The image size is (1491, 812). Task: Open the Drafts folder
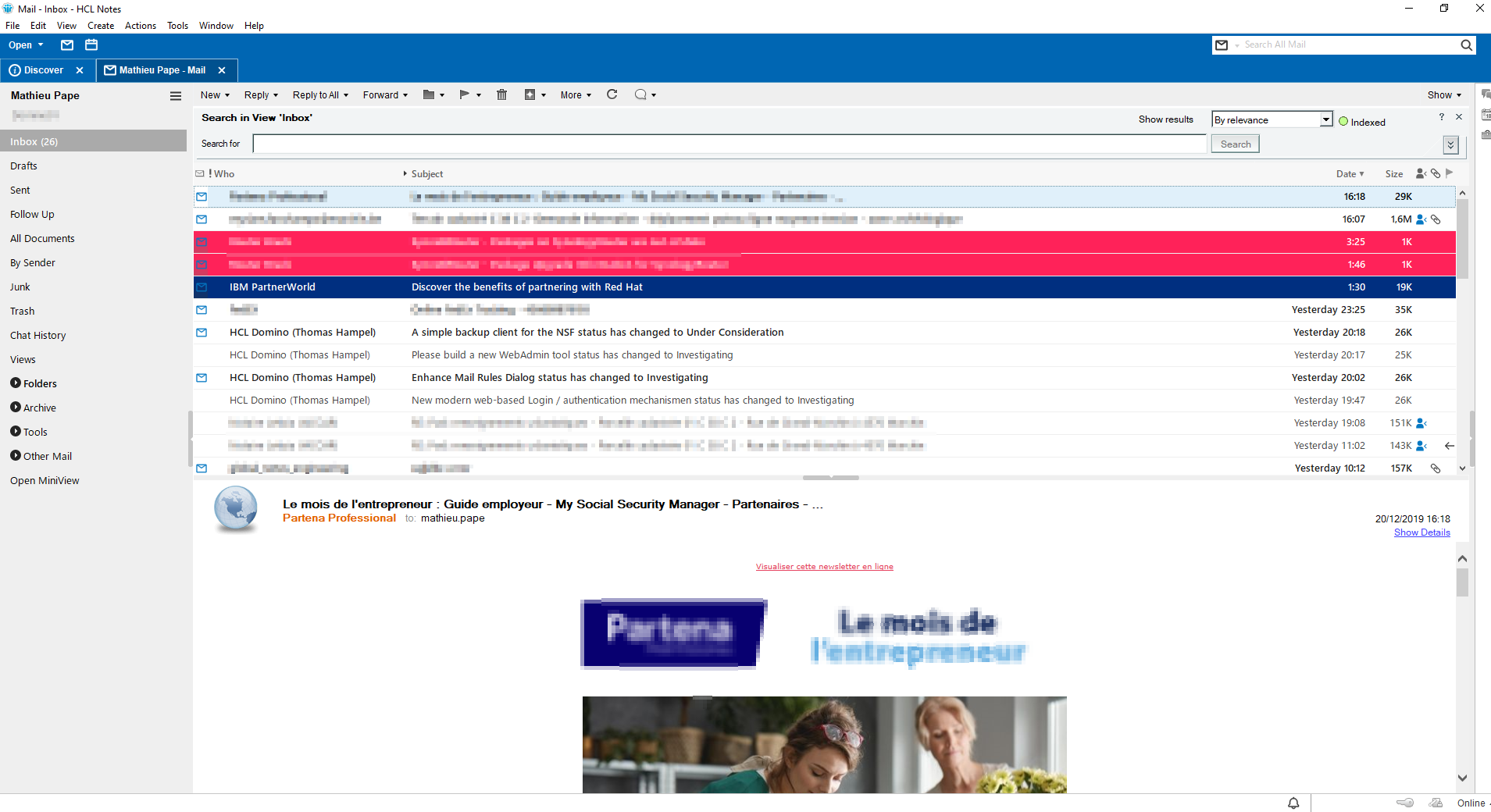[23, 166]
